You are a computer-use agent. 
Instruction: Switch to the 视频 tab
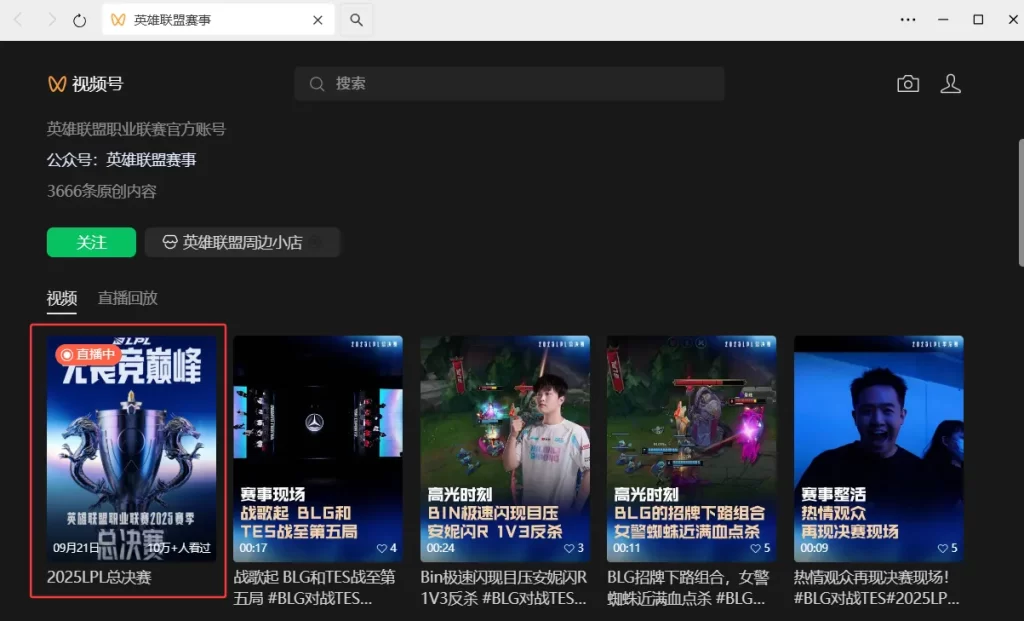coord(62,298)
